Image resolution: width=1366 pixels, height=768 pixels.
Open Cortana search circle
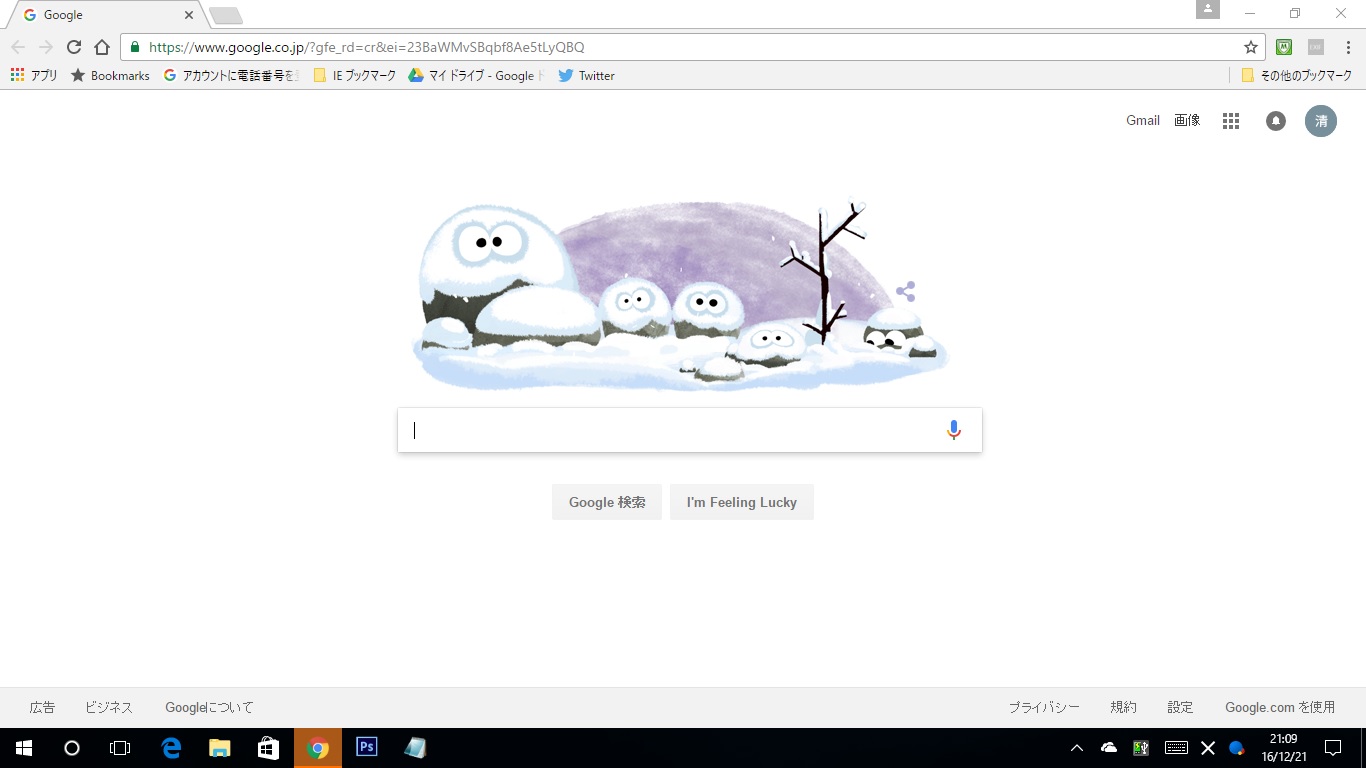(72, 748)
